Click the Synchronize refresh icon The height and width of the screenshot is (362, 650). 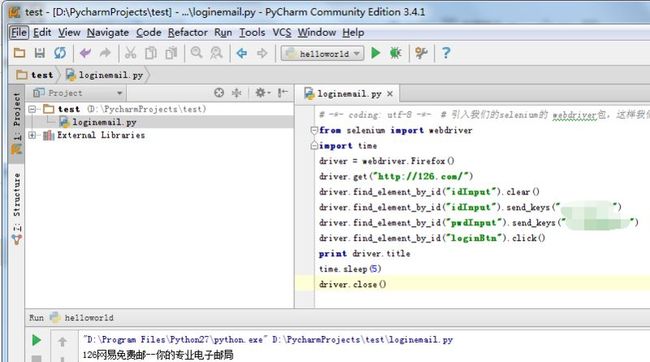(x=60, y=53)
